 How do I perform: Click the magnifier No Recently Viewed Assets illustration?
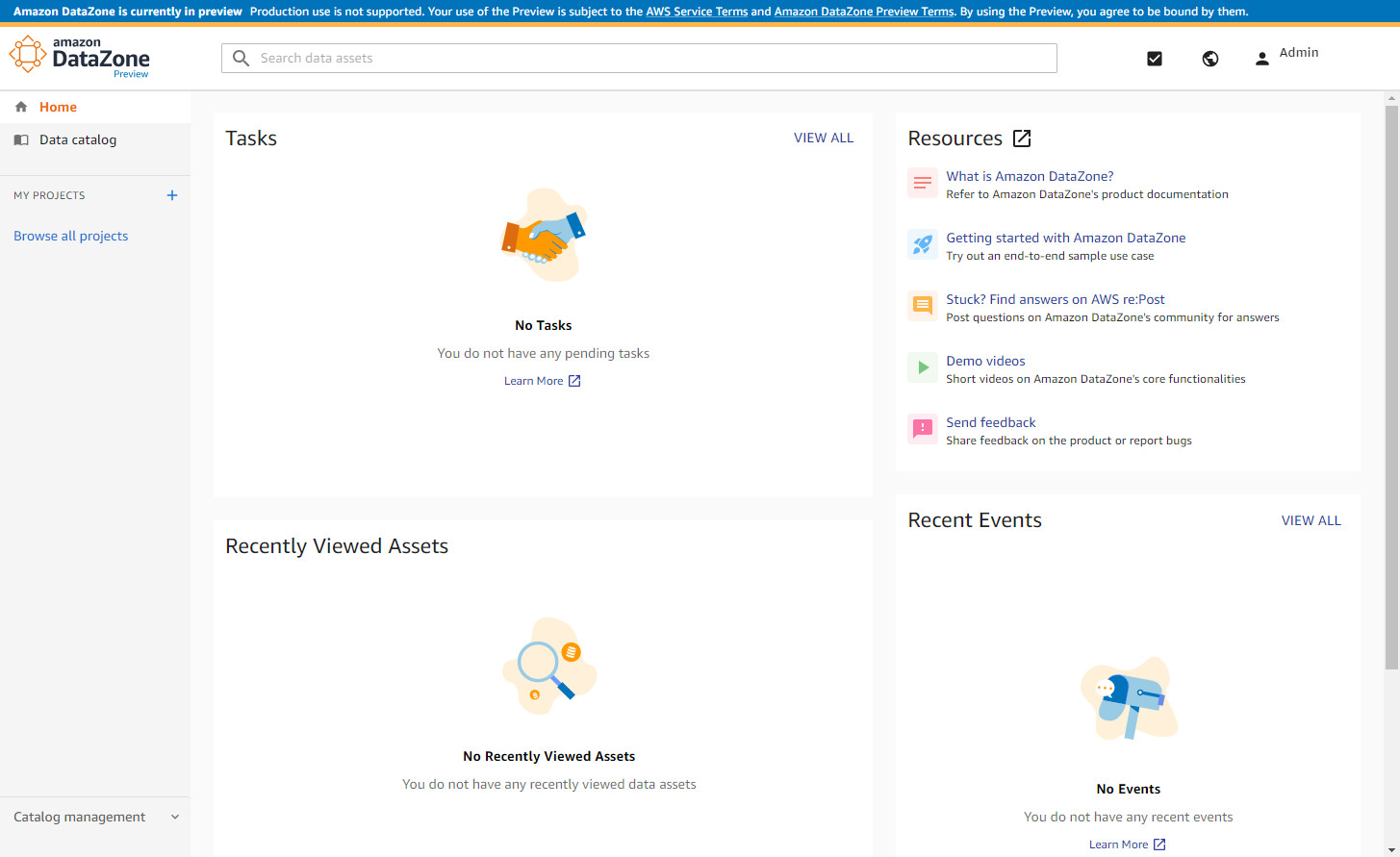[x=549, y=666]
